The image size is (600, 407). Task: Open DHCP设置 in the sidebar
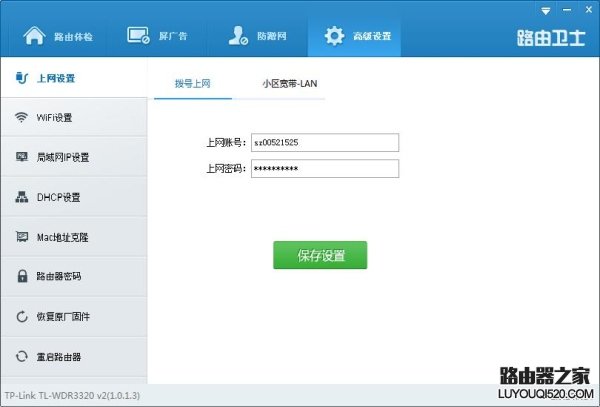[74, 197]
